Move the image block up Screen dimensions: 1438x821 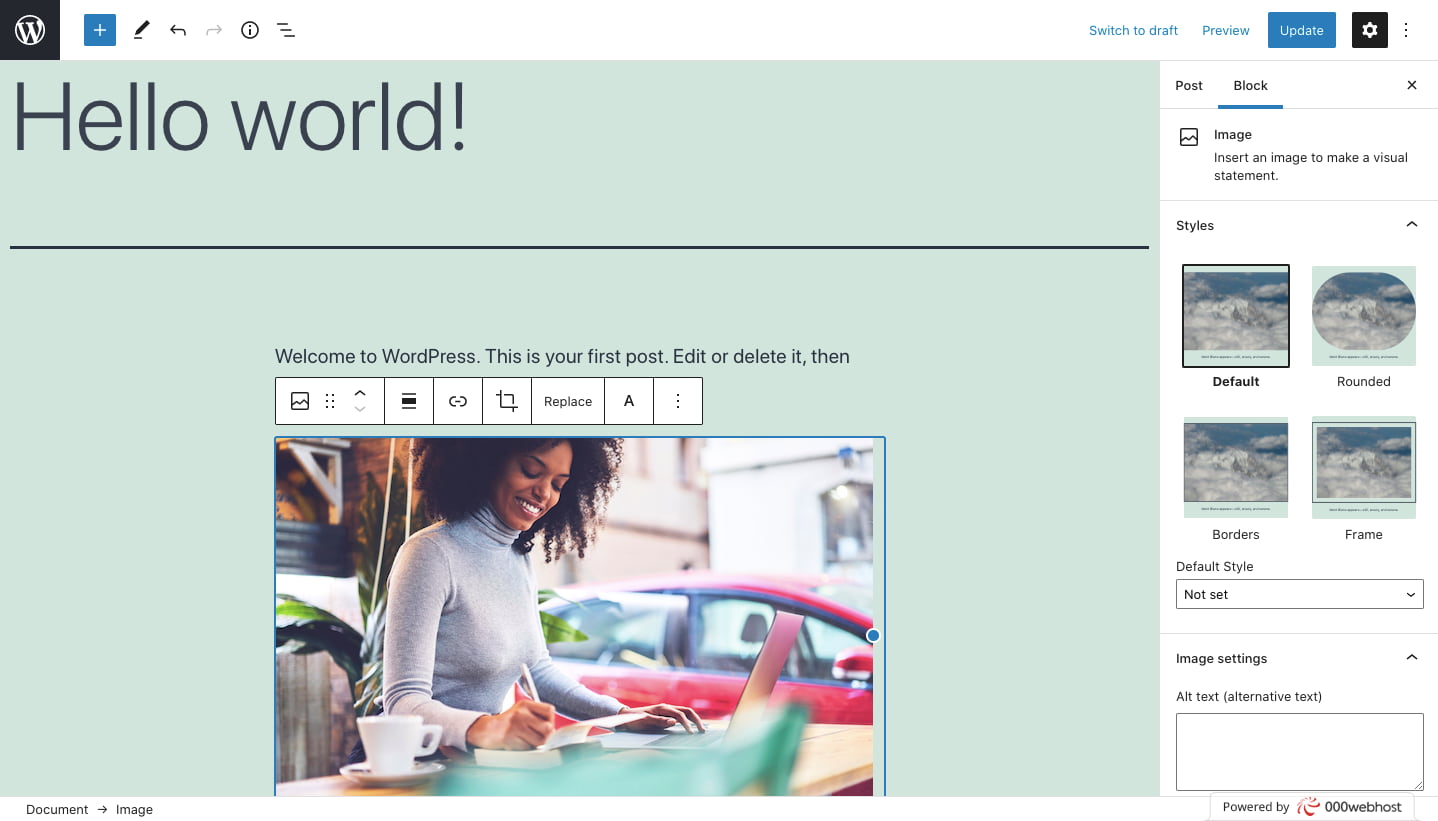[360, 392]
